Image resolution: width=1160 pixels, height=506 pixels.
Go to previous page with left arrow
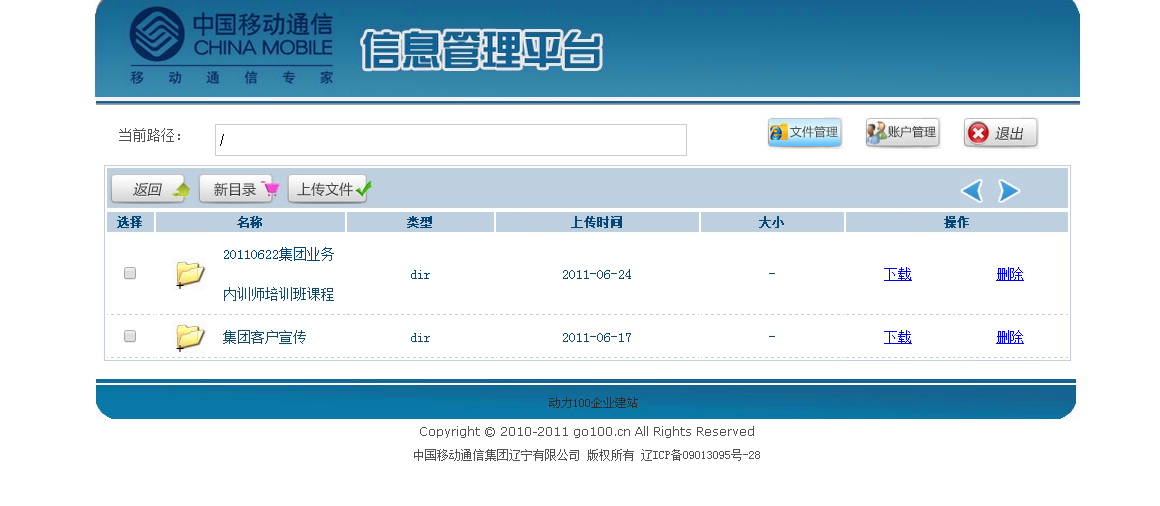(972, 191)
